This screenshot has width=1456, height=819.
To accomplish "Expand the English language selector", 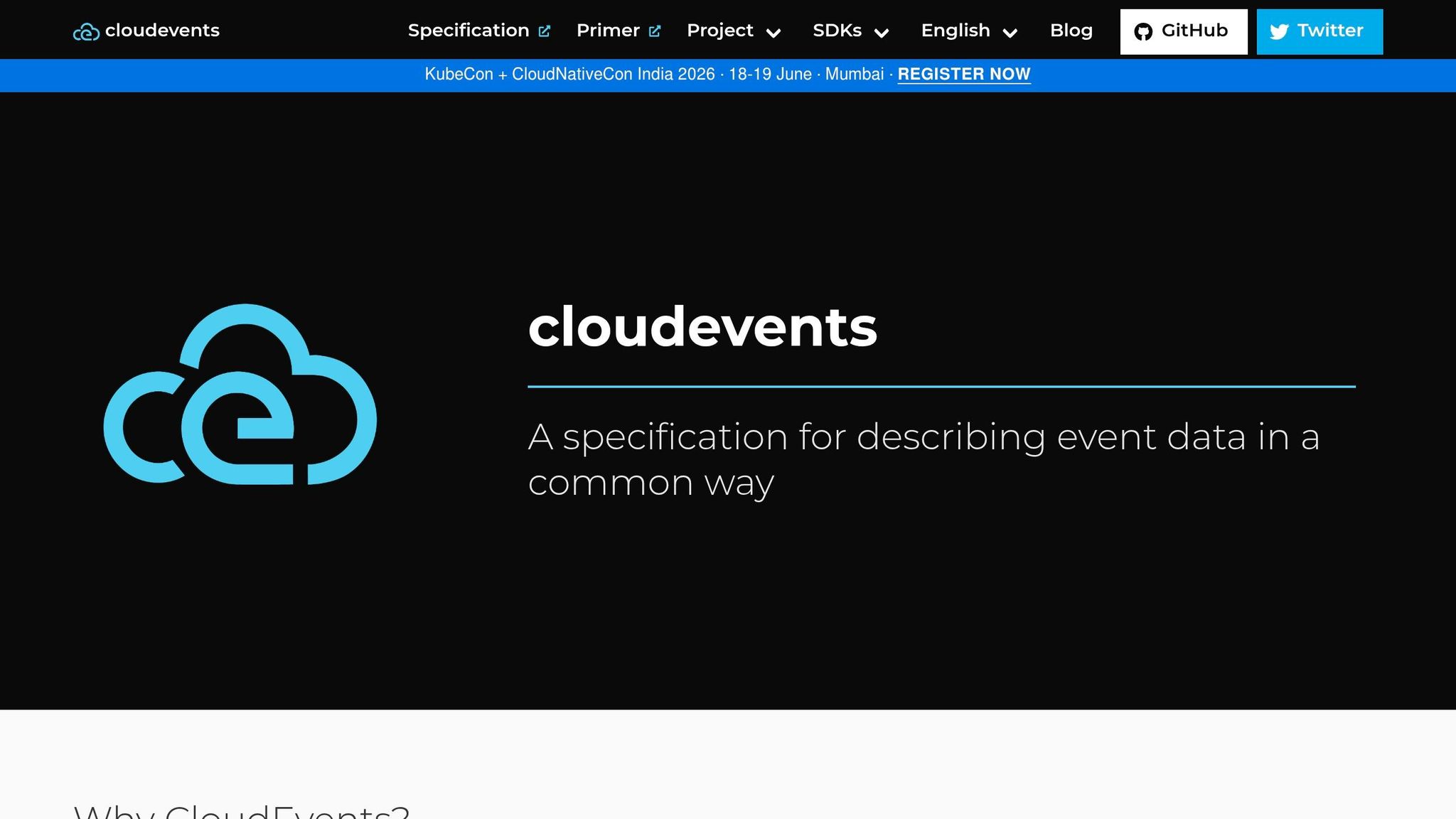I will click(968, 31).
